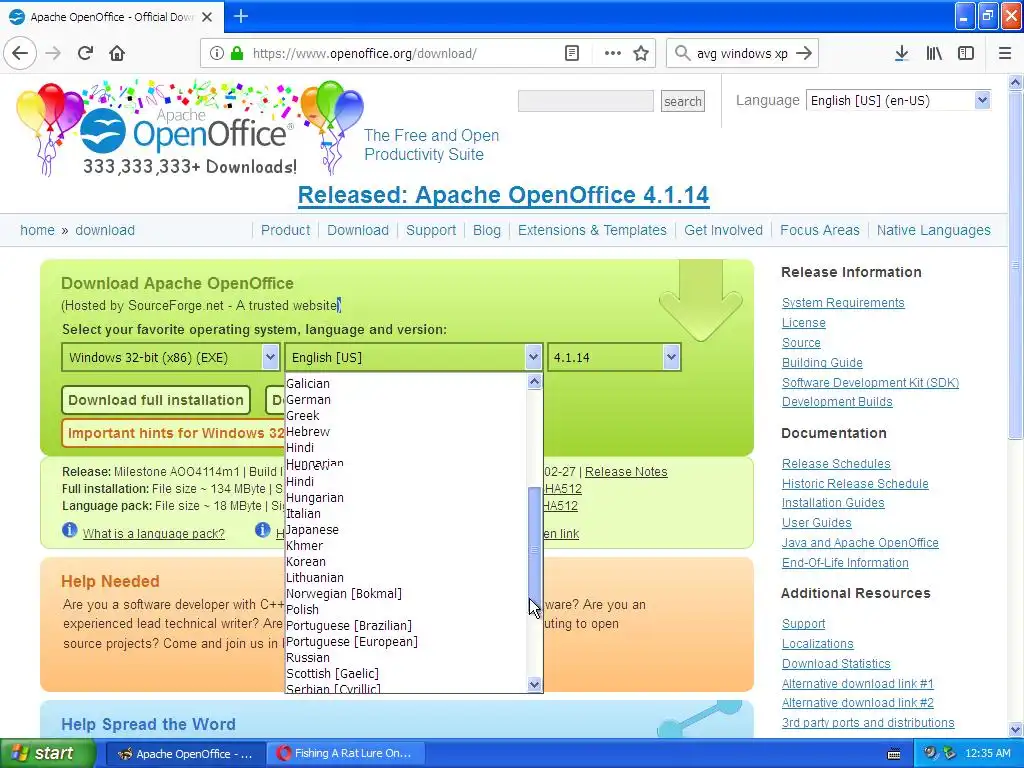Open Focus Areas navigation item
Image resolution: width=1024 pixels, height=768 pixels.
[x=820, y=230]
